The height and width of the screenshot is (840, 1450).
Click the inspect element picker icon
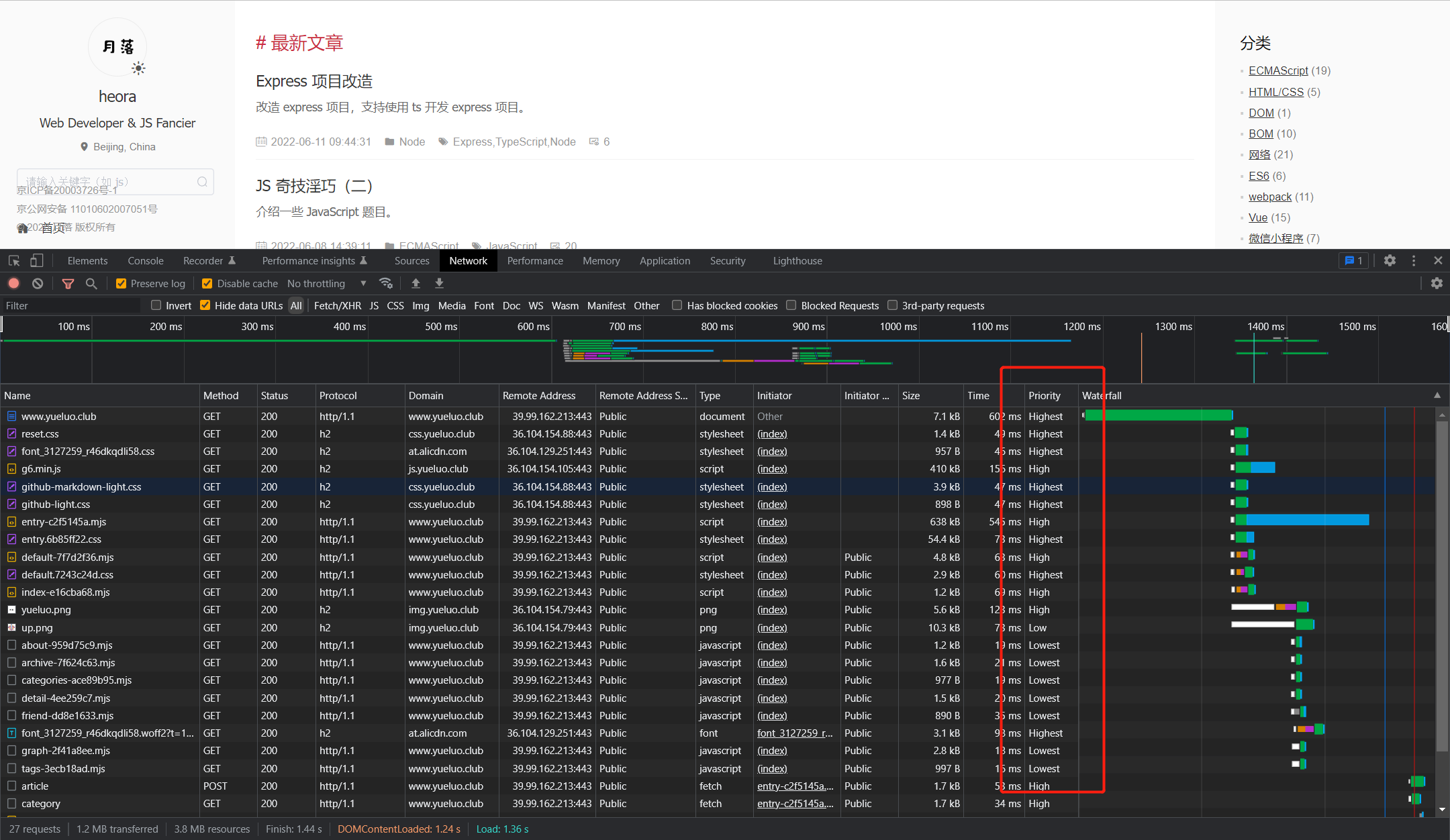[x=14, y=261]
